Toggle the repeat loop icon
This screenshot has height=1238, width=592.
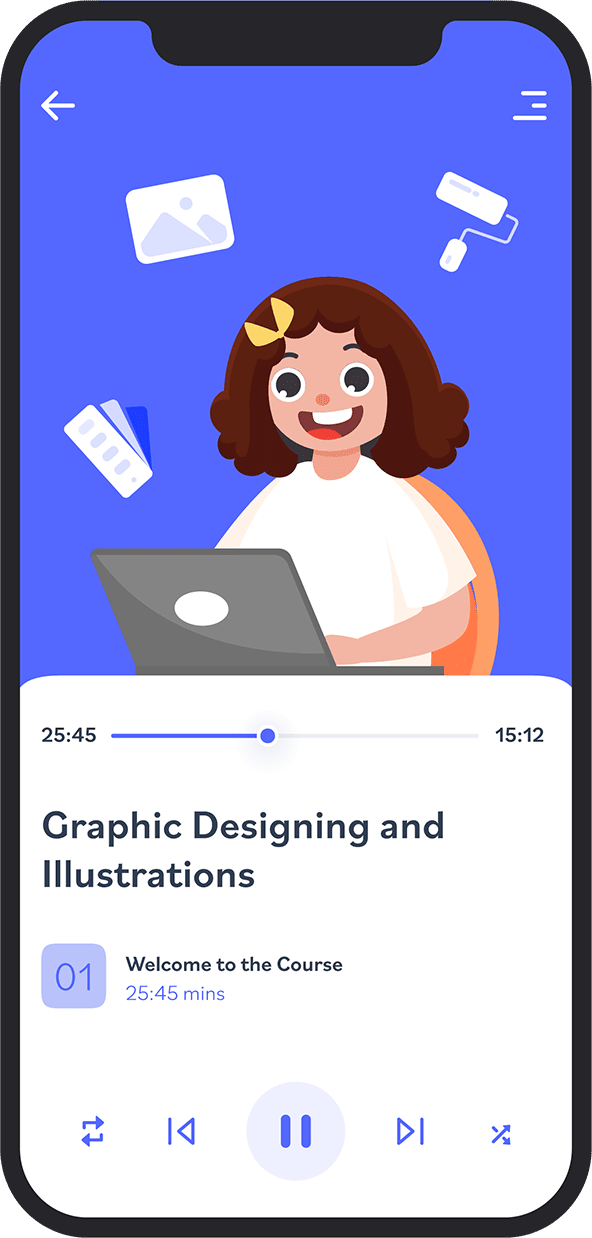click(92, 1131)
